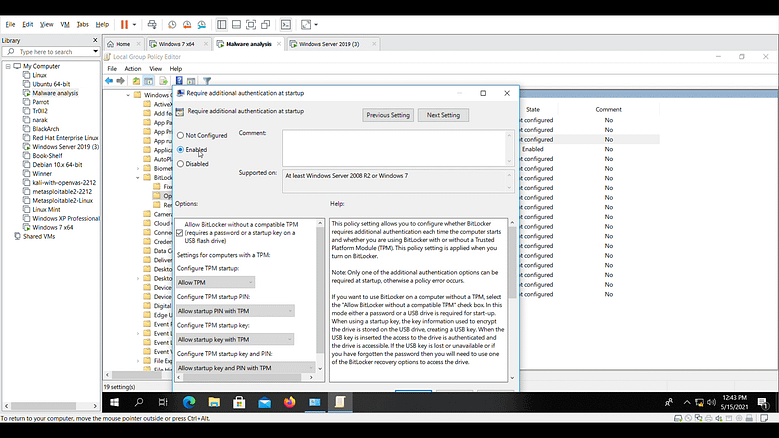Click the up one level folder icon
The image size is (779, 438).
coord(136,80)
